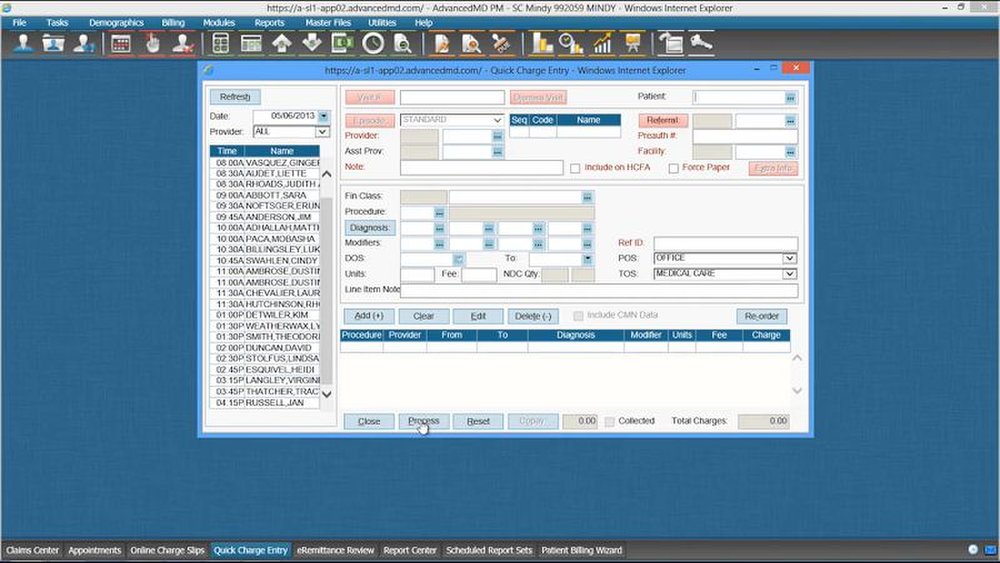Open the Billing menu

click(x=173, y=22)
